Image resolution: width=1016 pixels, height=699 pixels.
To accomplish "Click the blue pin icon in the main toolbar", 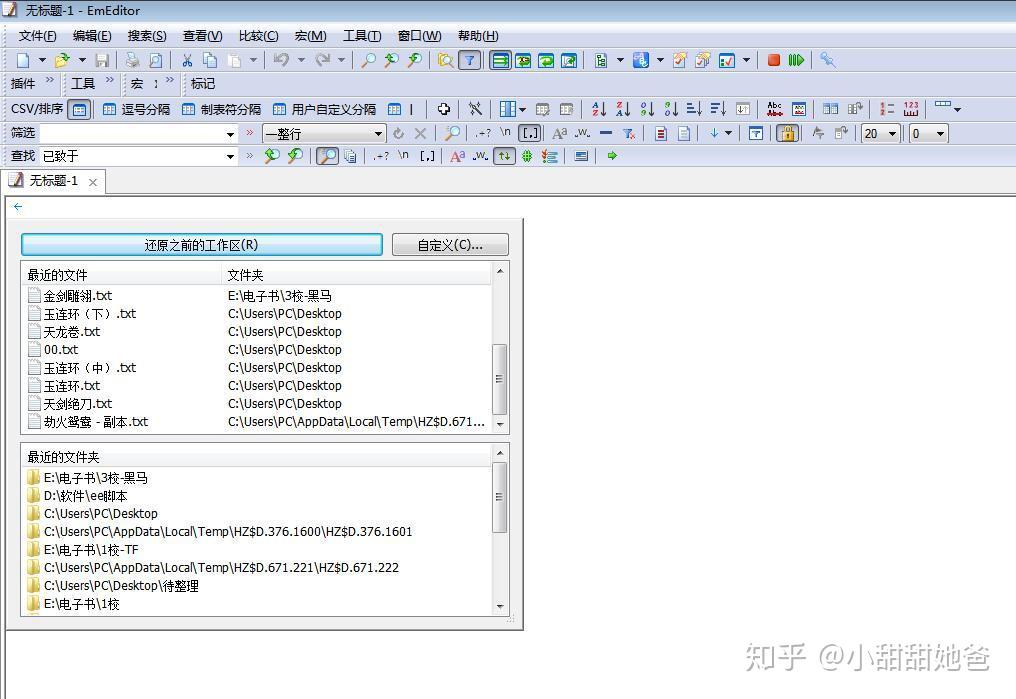I will [827, 60].
